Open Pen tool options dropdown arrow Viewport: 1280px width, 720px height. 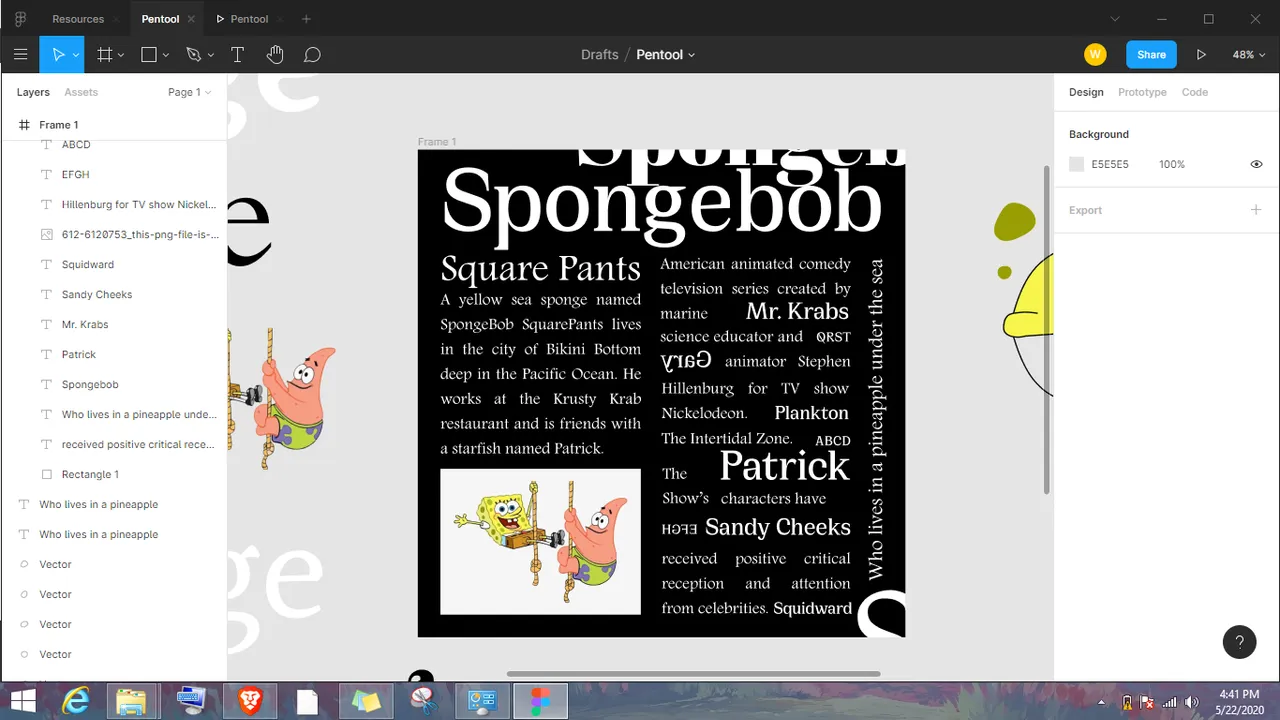210,55
